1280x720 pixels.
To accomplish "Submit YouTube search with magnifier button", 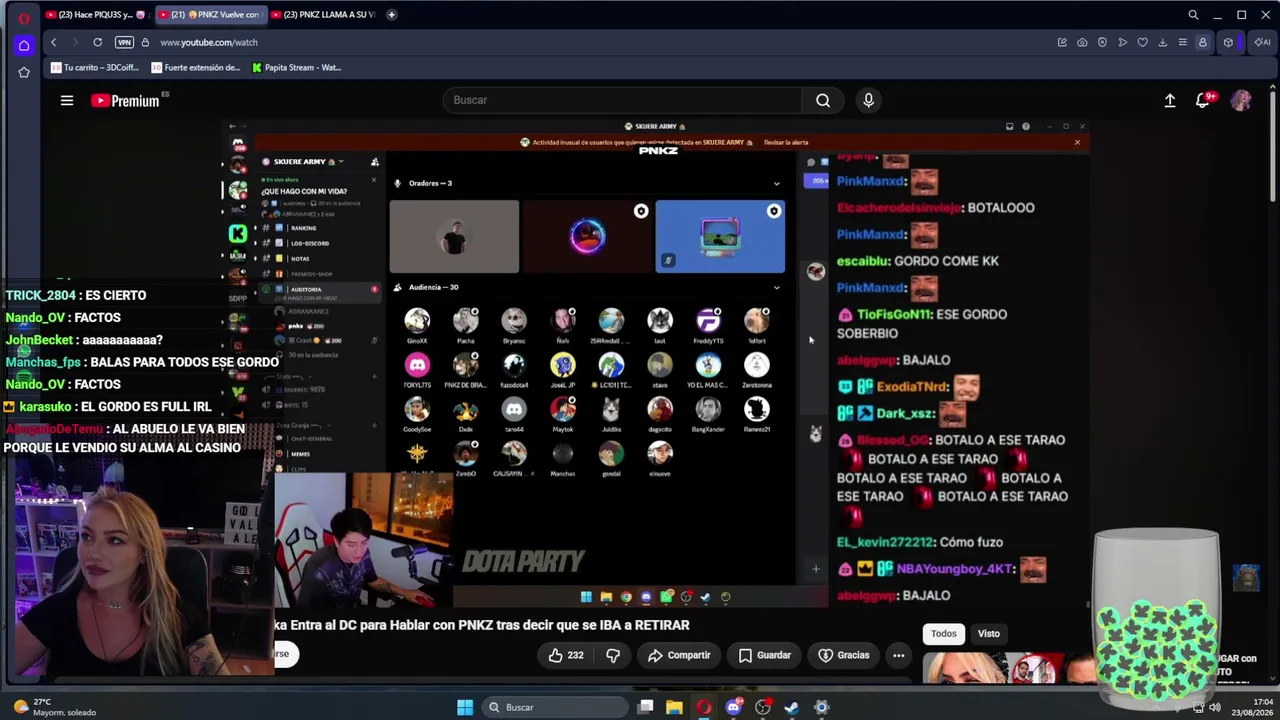I will point(823,100).
